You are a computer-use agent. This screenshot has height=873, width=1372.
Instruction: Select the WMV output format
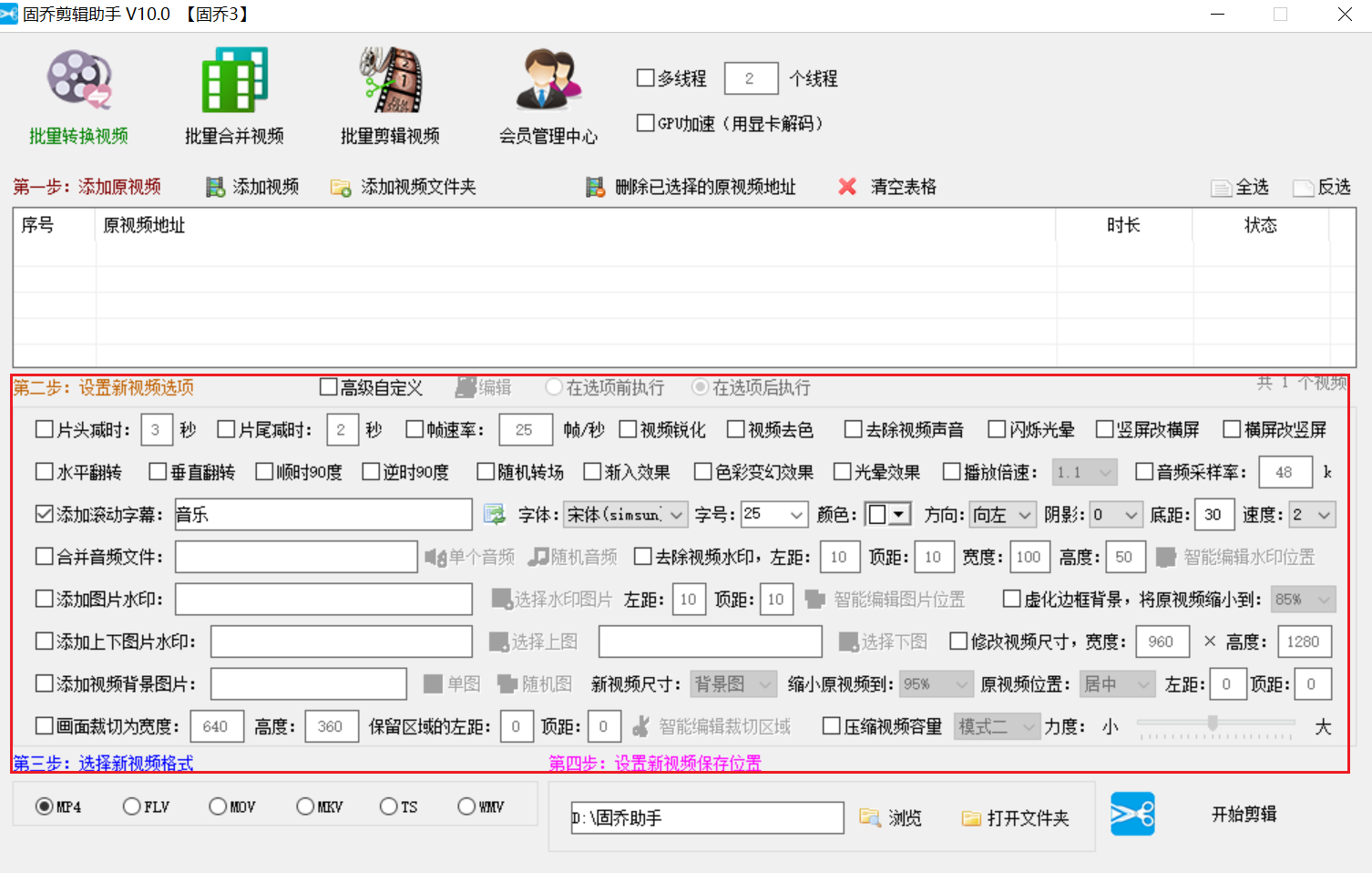click(x=465, y=806)
